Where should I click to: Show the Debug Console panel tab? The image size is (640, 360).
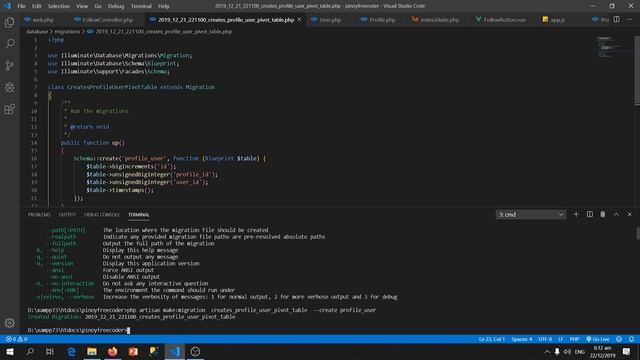(102, 215)
